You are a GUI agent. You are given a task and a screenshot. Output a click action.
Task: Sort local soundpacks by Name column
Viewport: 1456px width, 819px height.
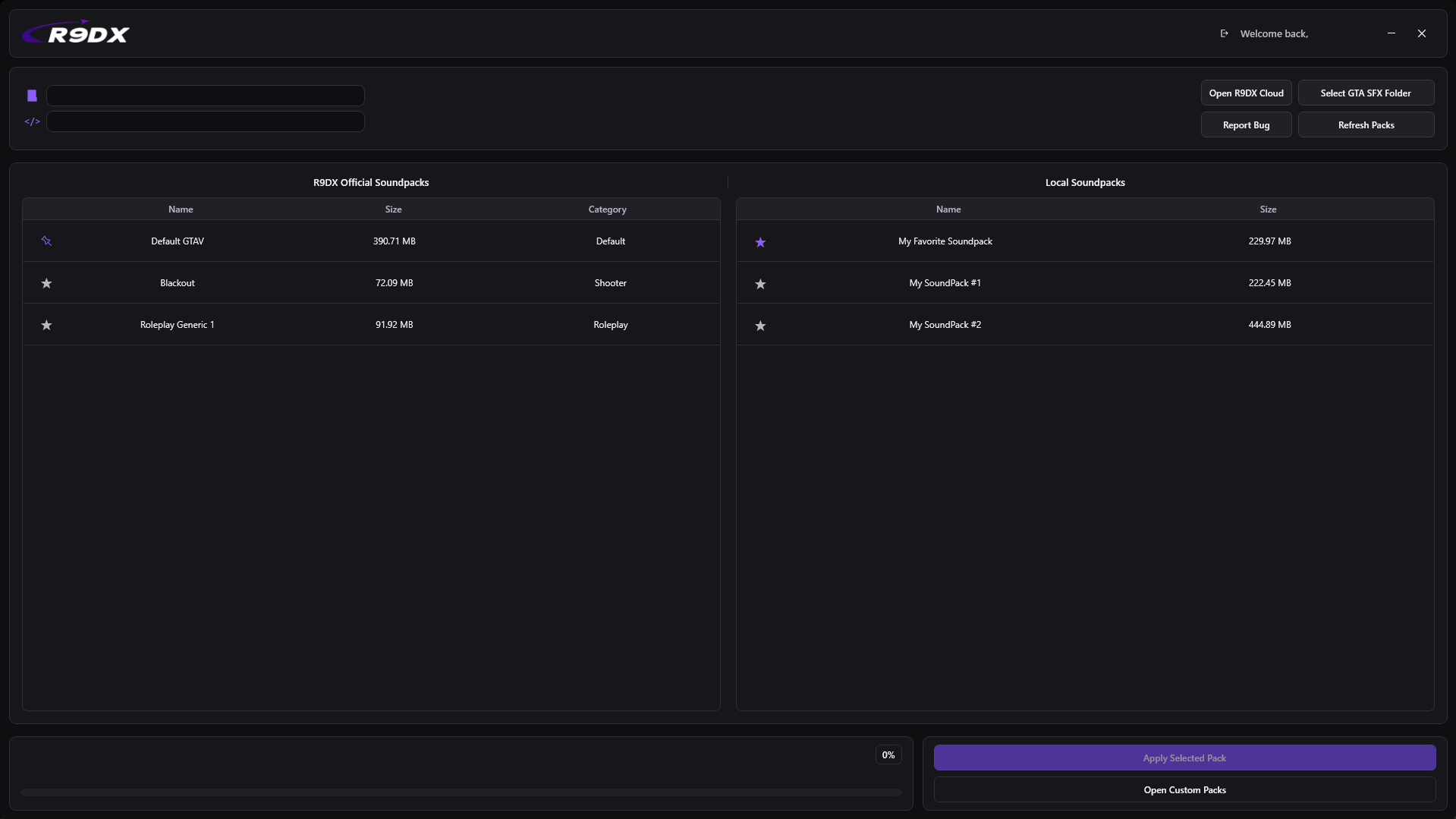click(948, 209)
